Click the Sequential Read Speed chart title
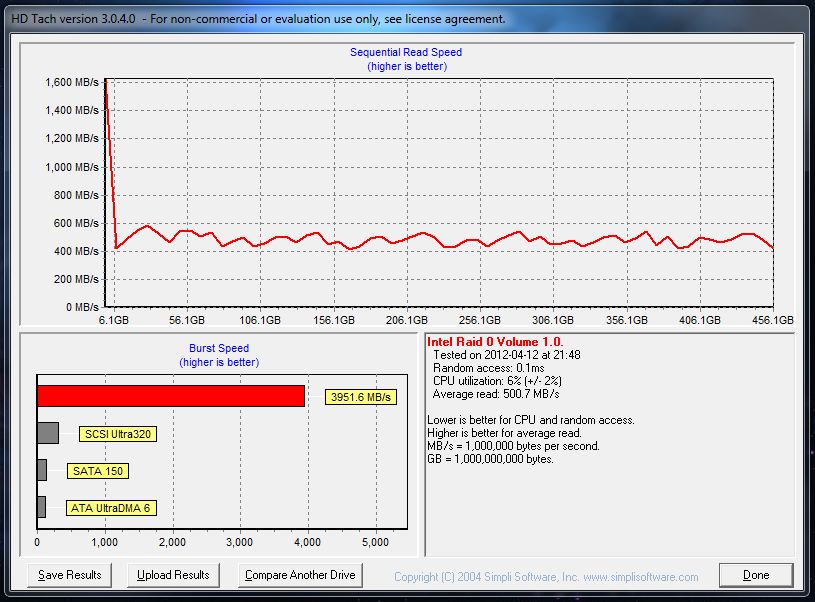This screenshot has height=602, width=815. click(x=406, y=52)
